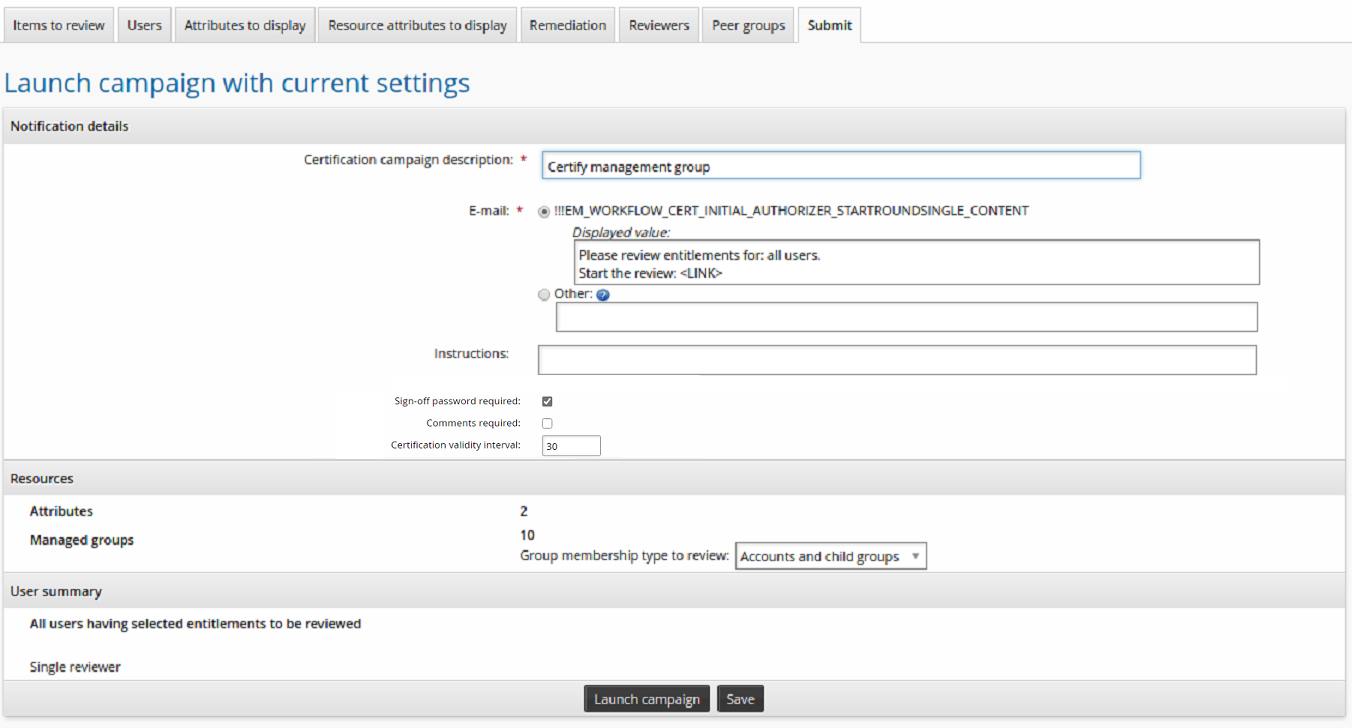Switch to the Remediation tab
Screen dimensions: 1352x728
pos(567,25)
